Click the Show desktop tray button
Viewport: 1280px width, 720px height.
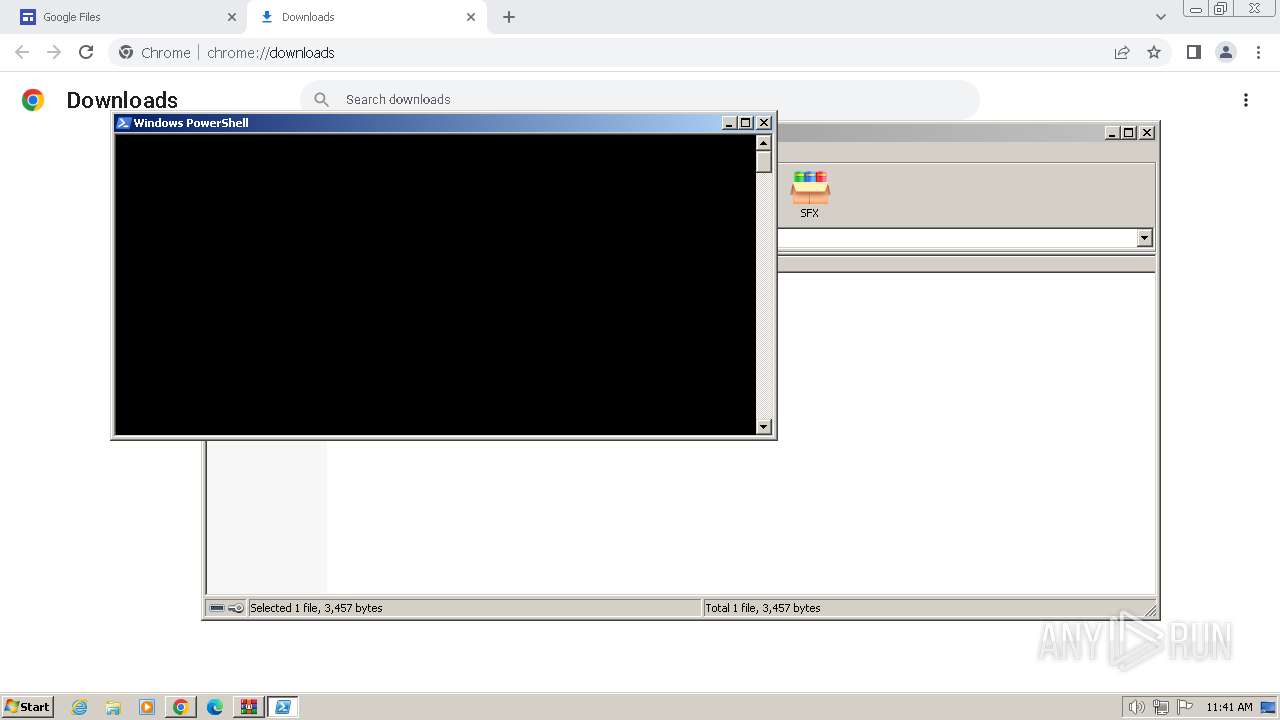(x=1269, y=707)
